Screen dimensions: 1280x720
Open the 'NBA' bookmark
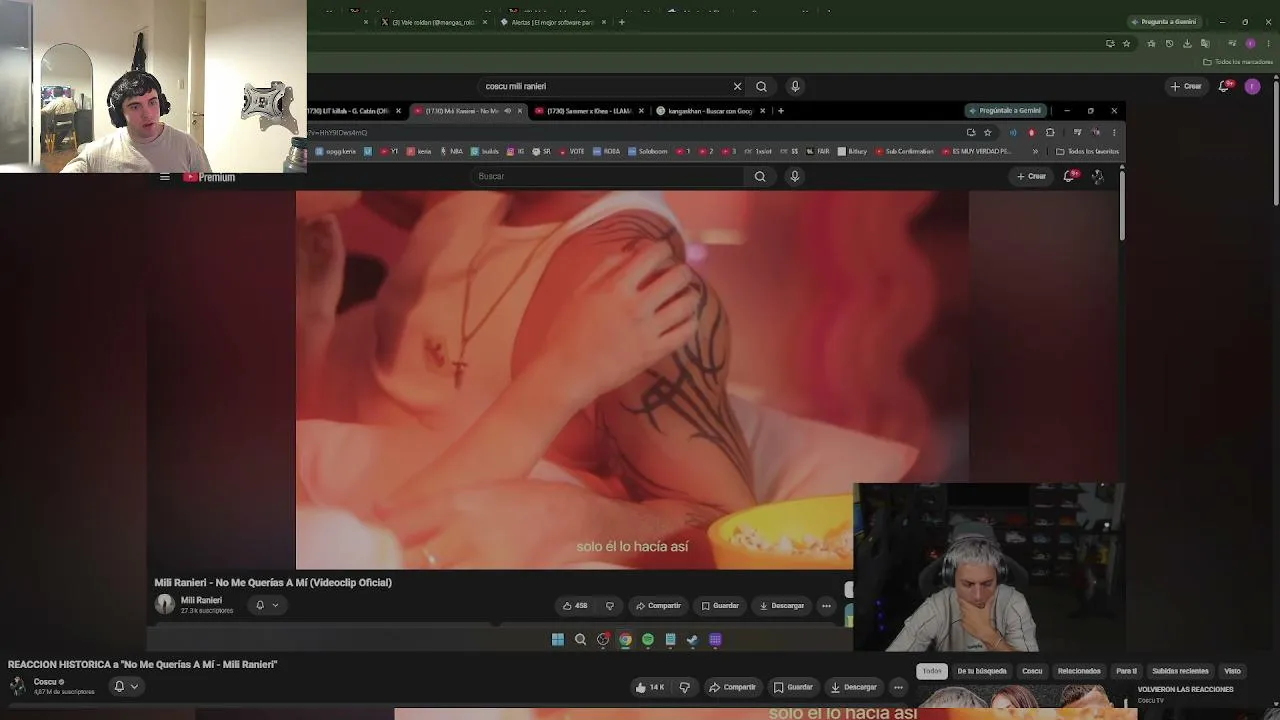(x=450, y=152)
